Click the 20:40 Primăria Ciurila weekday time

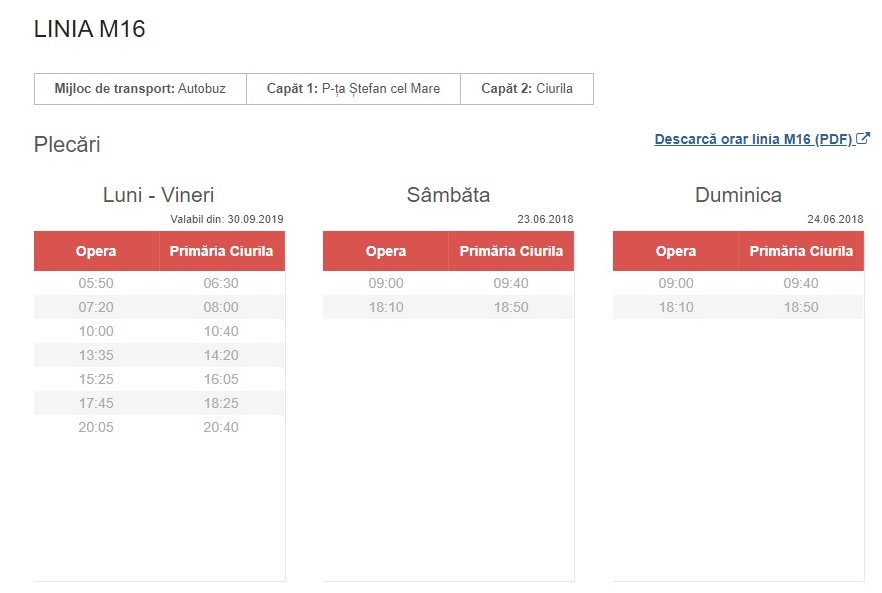pyautogui.click(x=221, y=427)
